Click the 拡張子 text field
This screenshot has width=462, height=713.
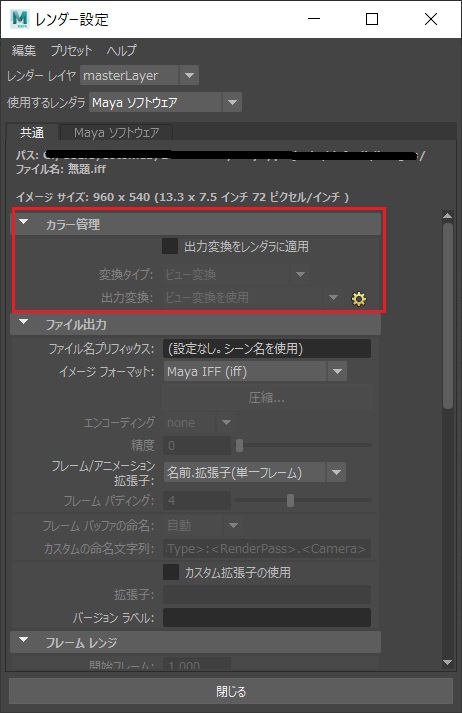[267, 594]
